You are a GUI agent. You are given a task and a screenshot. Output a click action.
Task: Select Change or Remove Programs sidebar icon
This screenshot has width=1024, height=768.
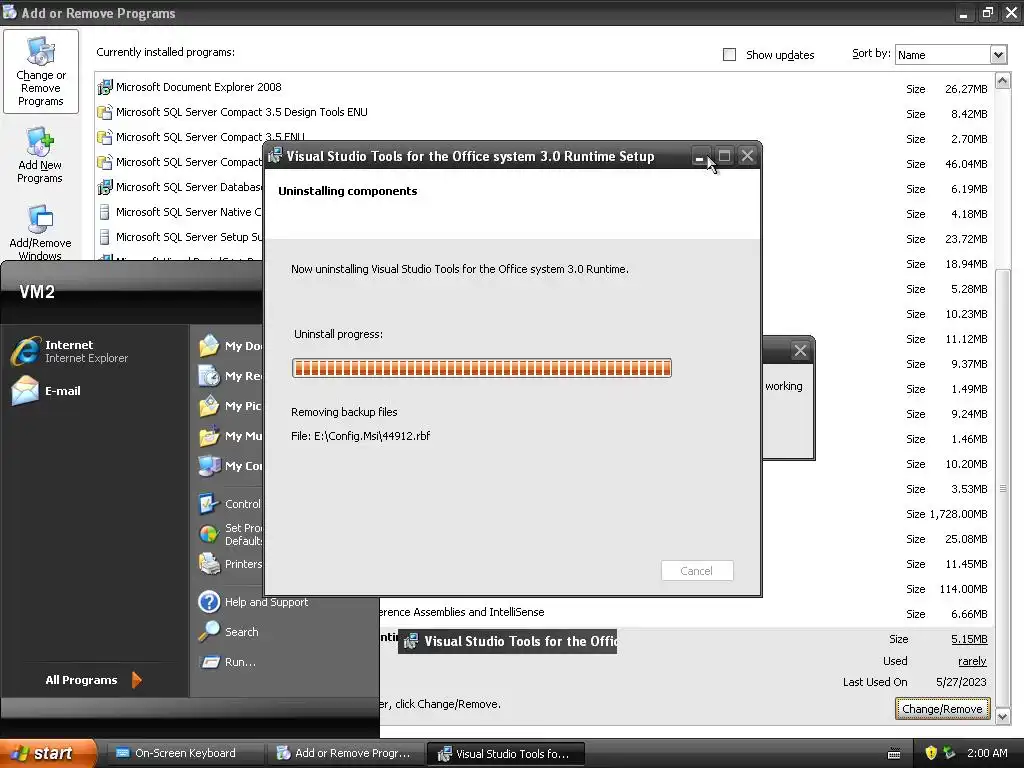40,71
